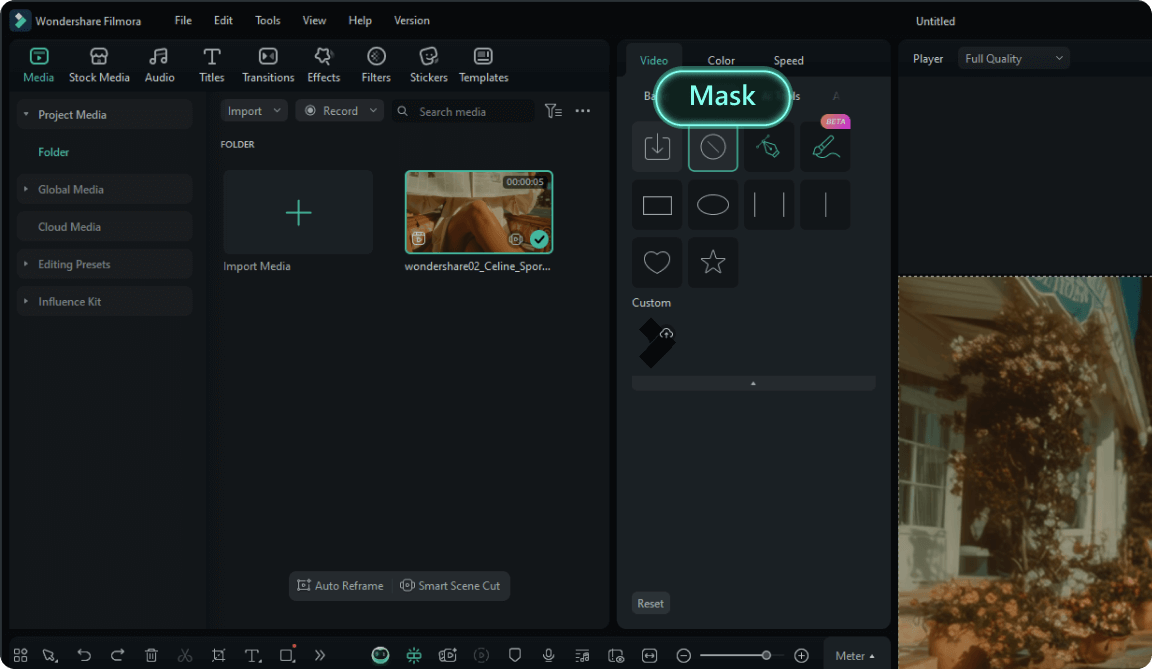Expand the Global Media section
1152x669 pixels.
pyautogui.click(x=24, y=189)
